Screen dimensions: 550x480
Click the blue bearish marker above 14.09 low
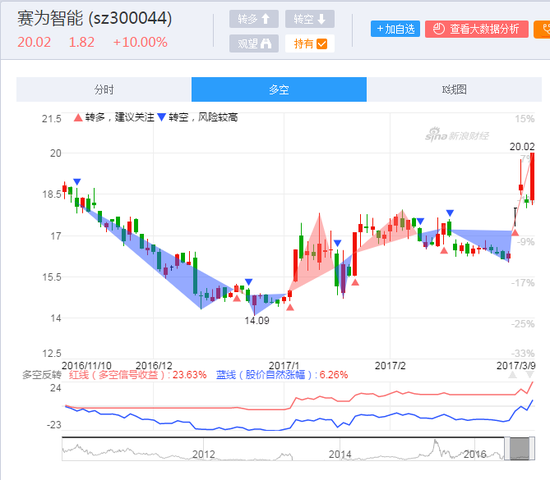[249, 282]
